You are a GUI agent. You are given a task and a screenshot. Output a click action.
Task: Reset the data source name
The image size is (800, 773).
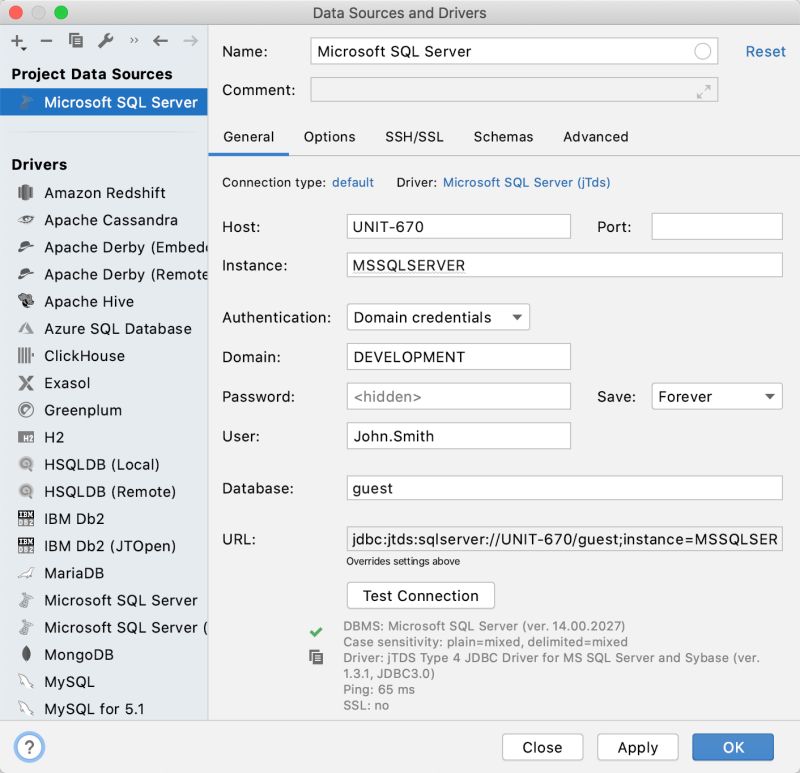click(765, 51)
